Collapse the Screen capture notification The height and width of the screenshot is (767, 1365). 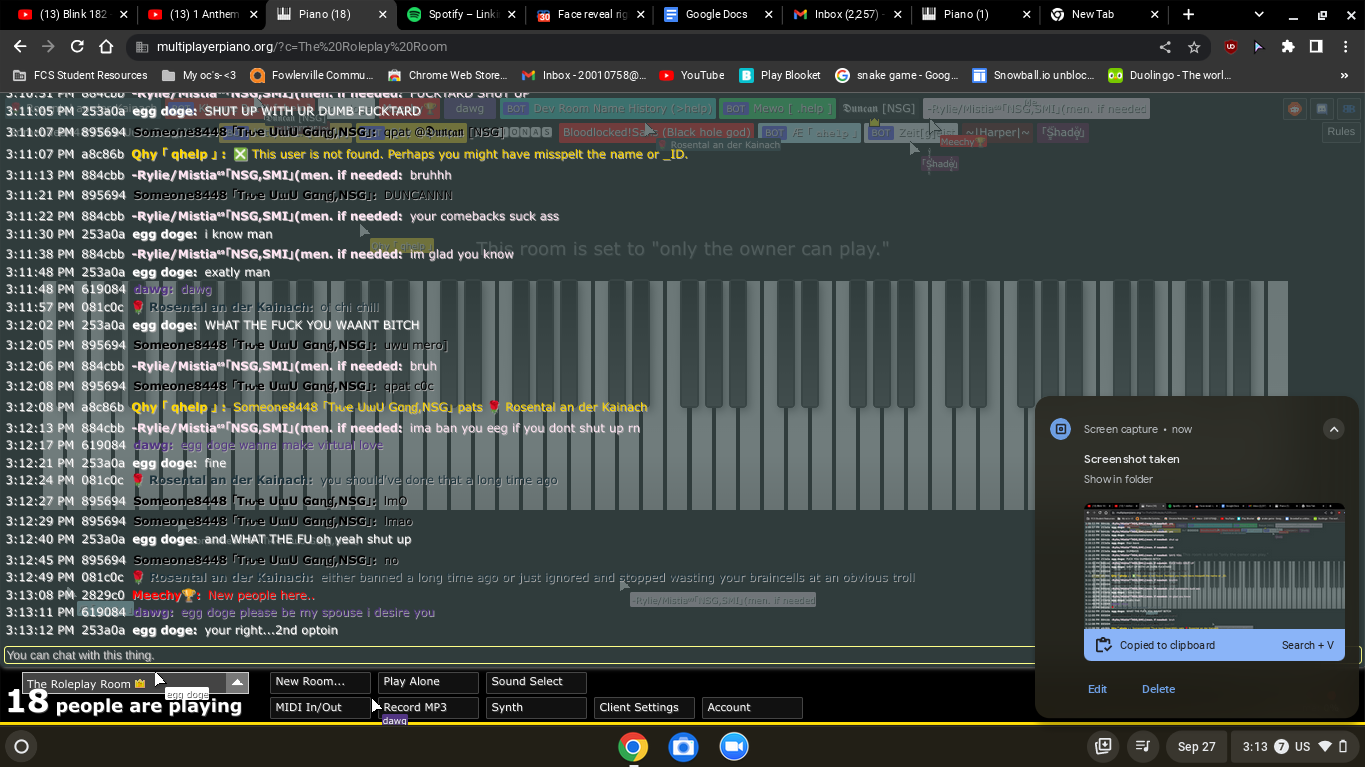click(x=1333, y=429)
